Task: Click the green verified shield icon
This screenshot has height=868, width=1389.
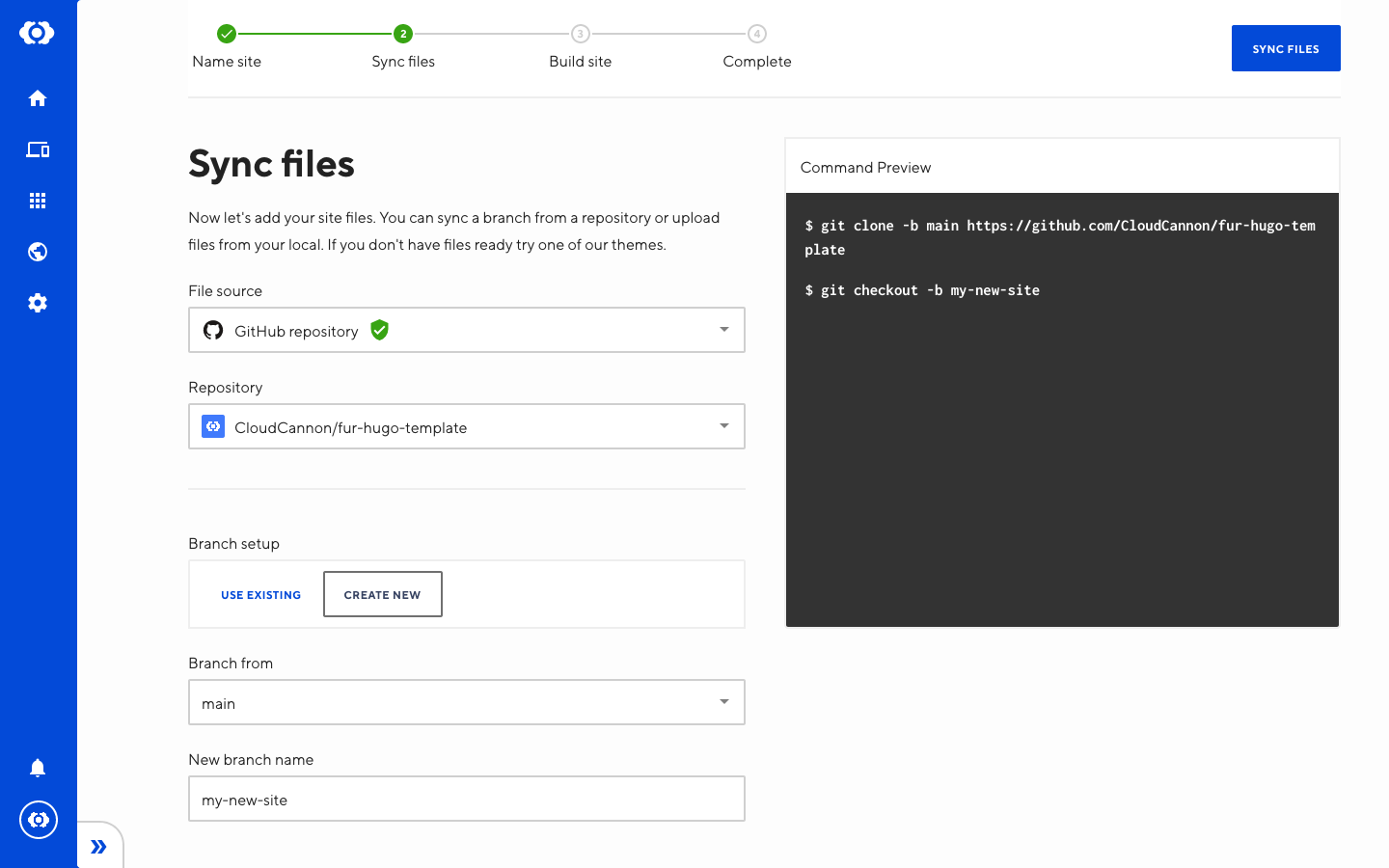Action: 380,330
